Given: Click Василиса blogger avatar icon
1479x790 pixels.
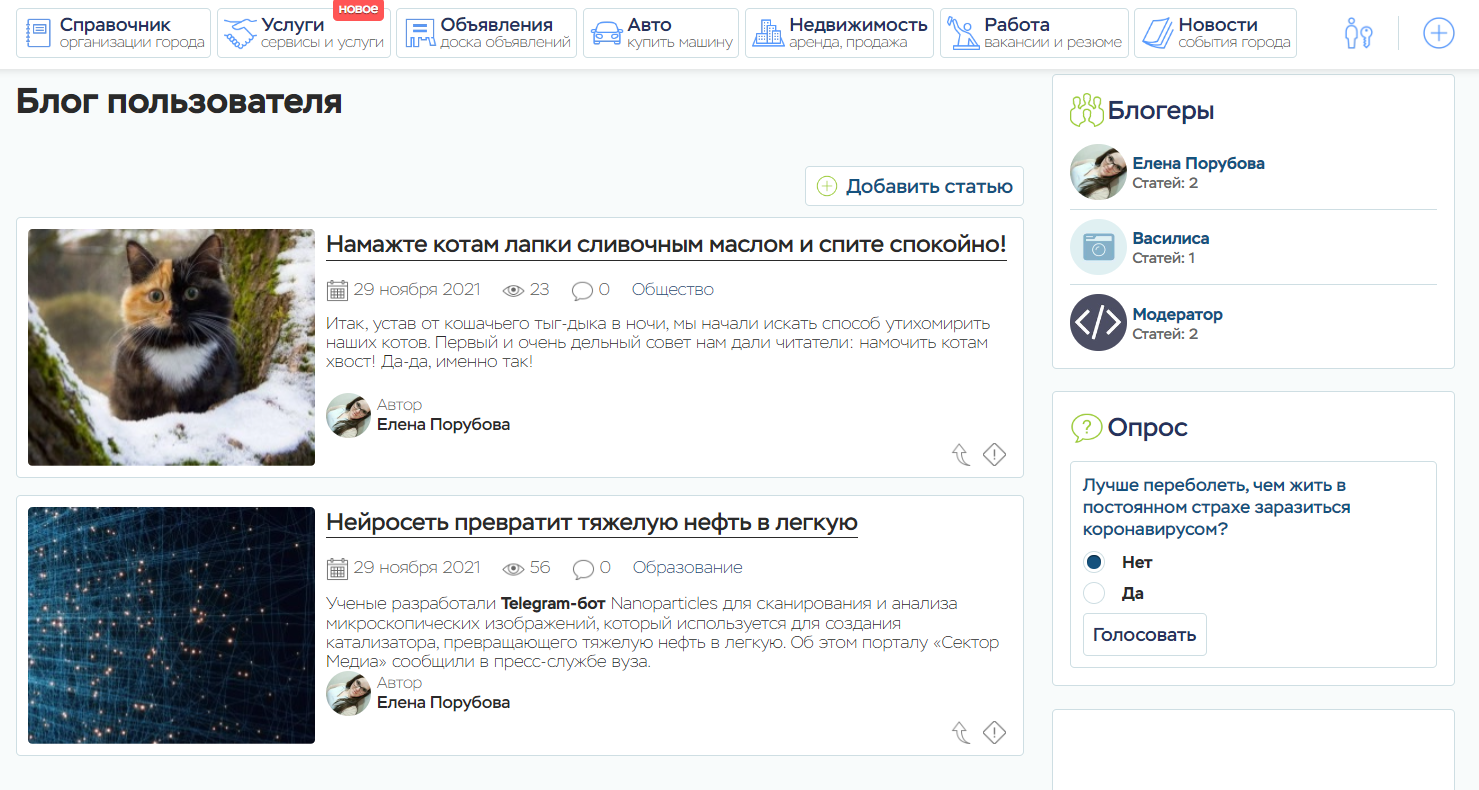Looking at the screenshot, I should tap(1098, 247).
